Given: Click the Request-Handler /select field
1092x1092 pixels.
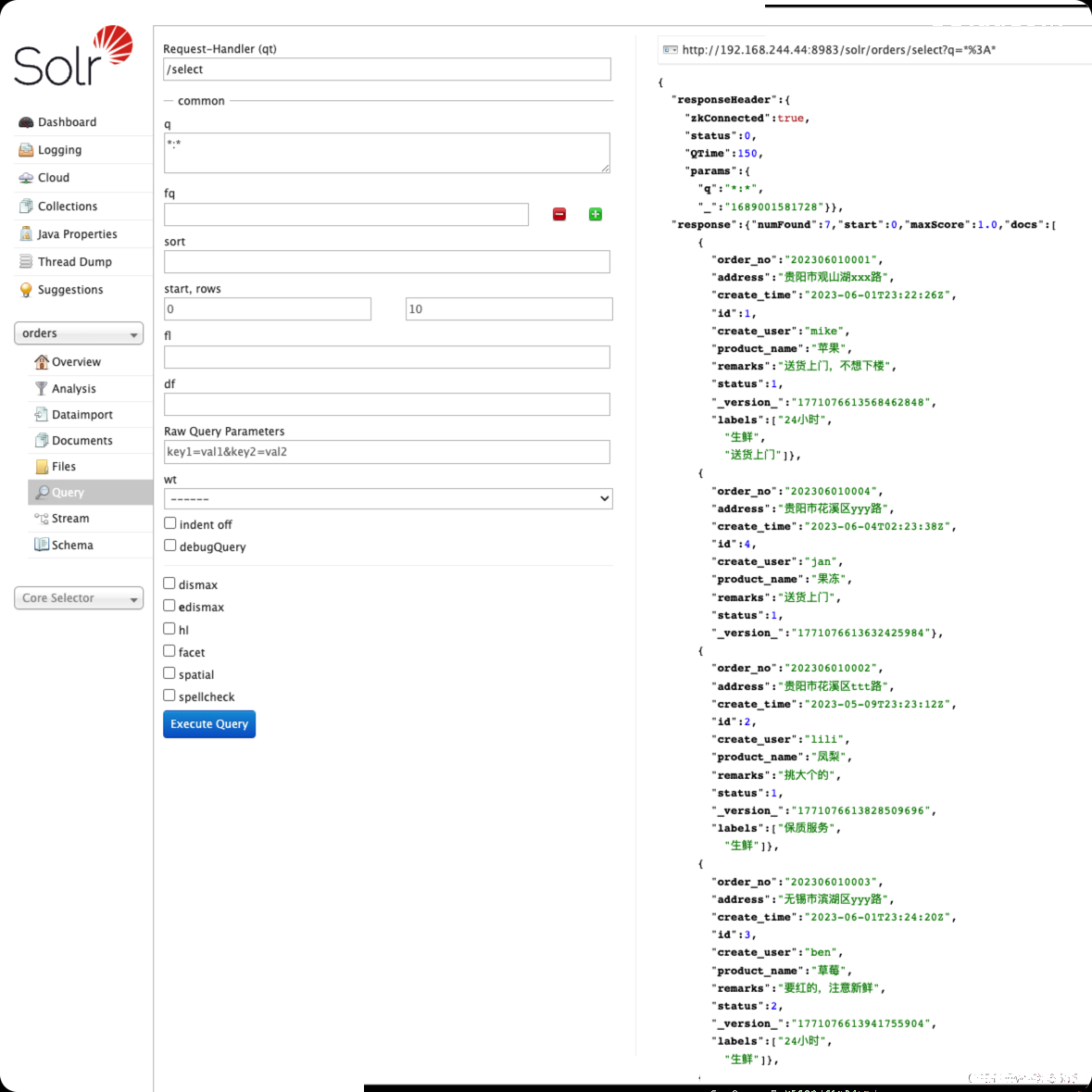Looking at the screenshot, I should pyautogui.click(x=387, y=69).
